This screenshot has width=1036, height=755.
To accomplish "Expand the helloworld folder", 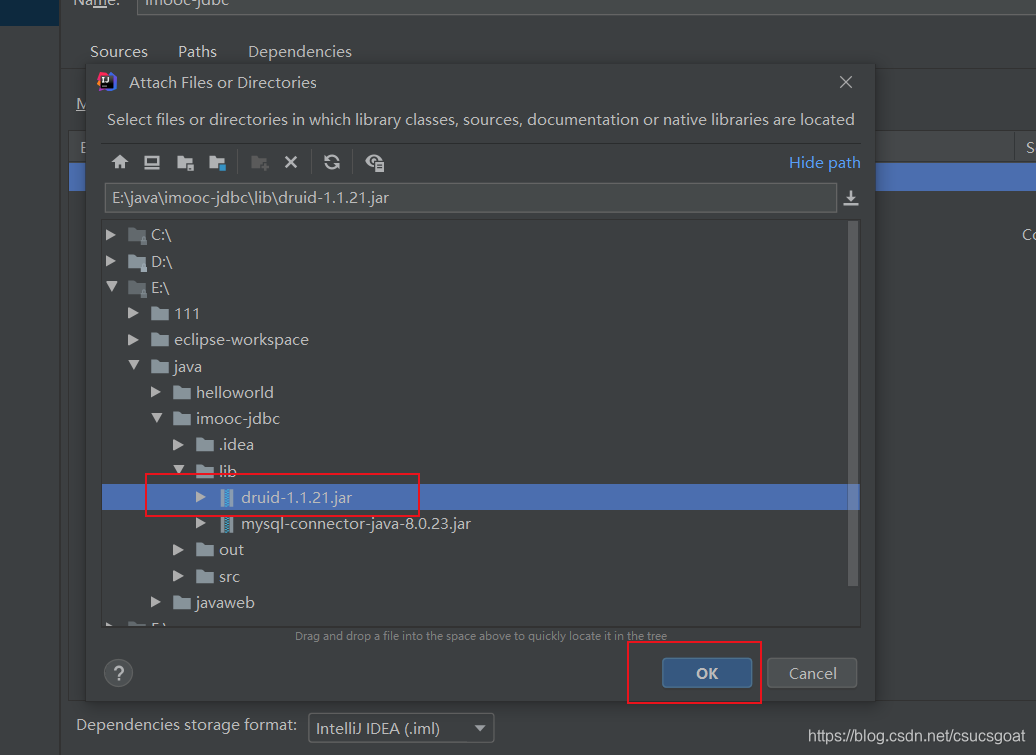I will tap(156, 392).
